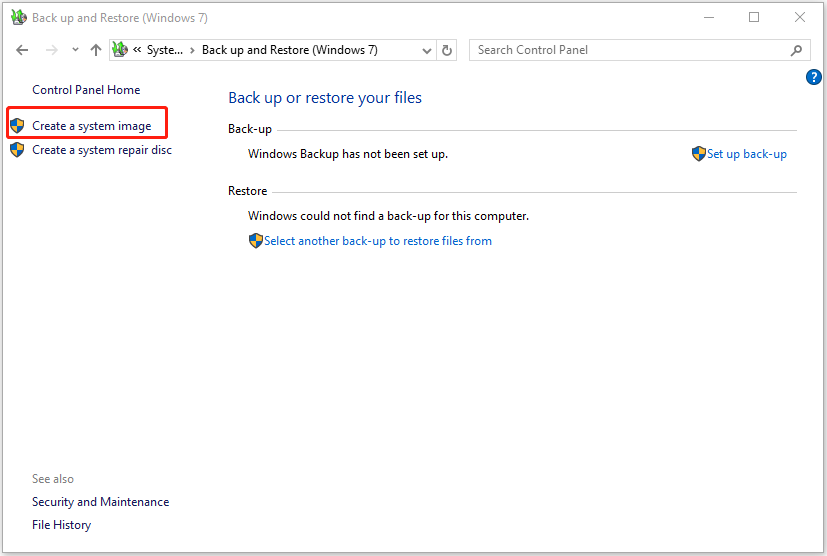Select another back-up to restore files from
The image size is (827, 556).
coord(378,241)
